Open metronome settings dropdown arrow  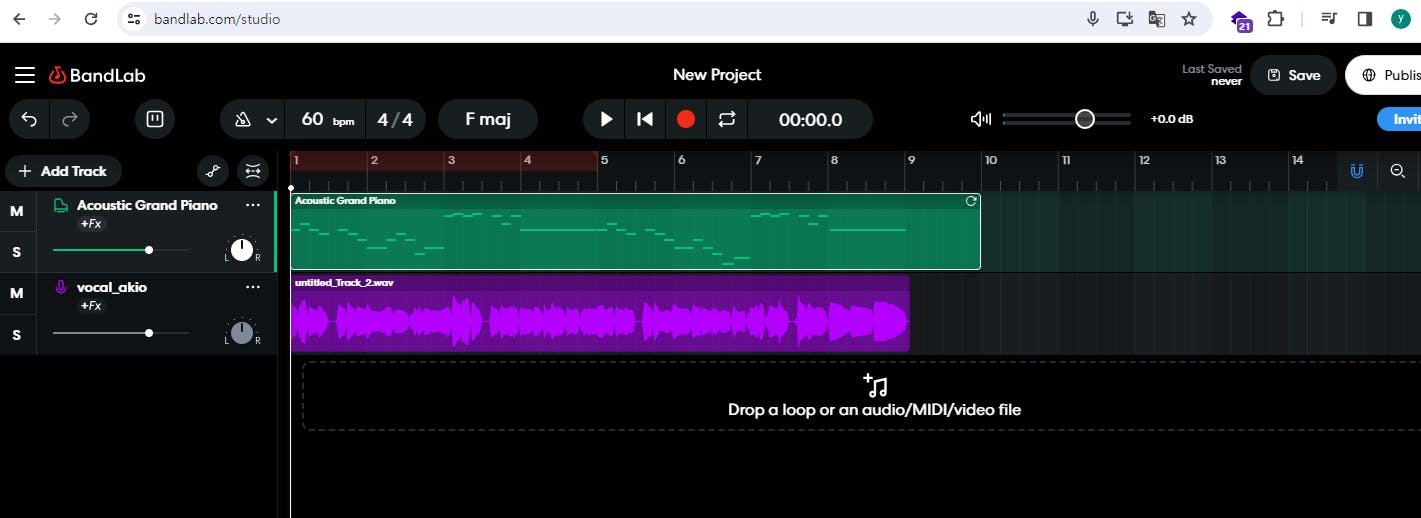point(271,120)
